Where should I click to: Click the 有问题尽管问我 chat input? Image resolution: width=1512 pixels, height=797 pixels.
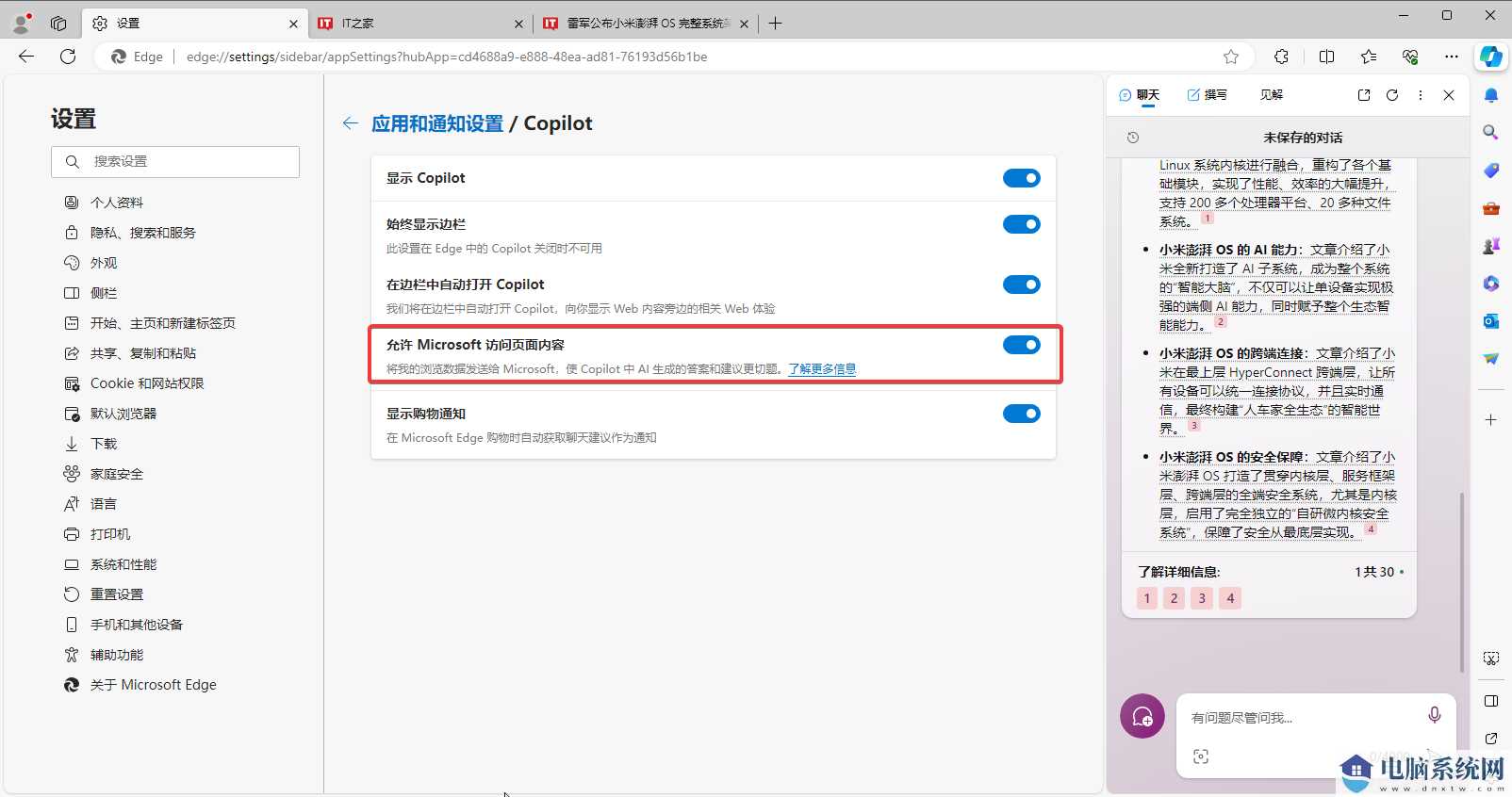tap(1301, 718)
